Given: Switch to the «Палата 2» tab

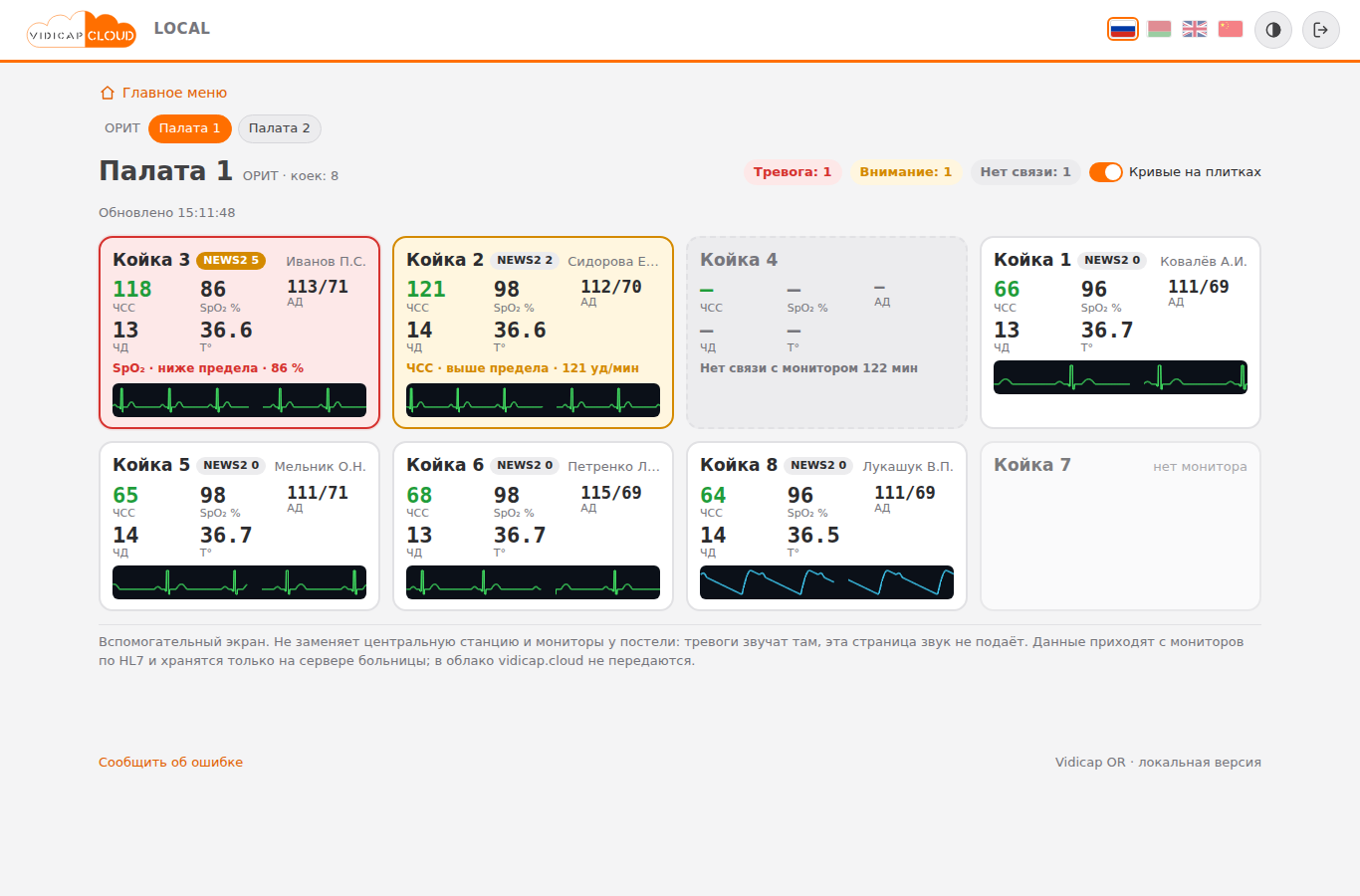Looking at the screenshot, I should click(x=280, y=128).
